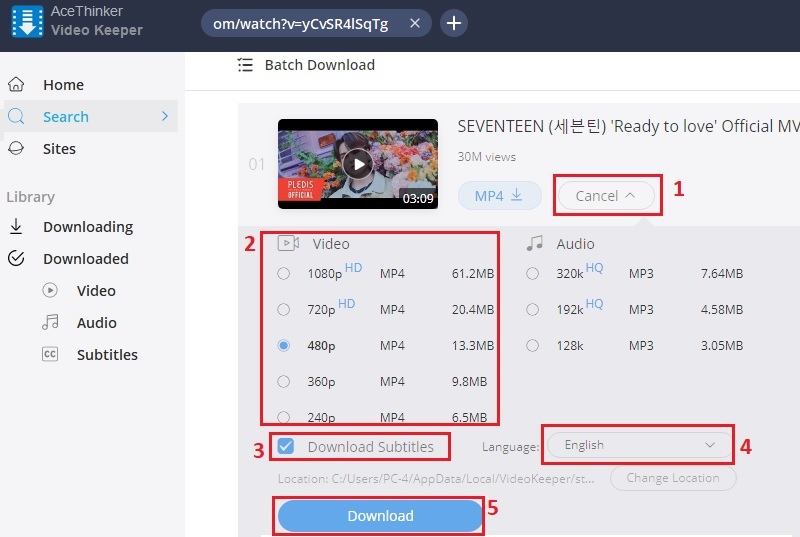
Task: Click the 3.05MB audio size value
Action: [x=721, y=345]
